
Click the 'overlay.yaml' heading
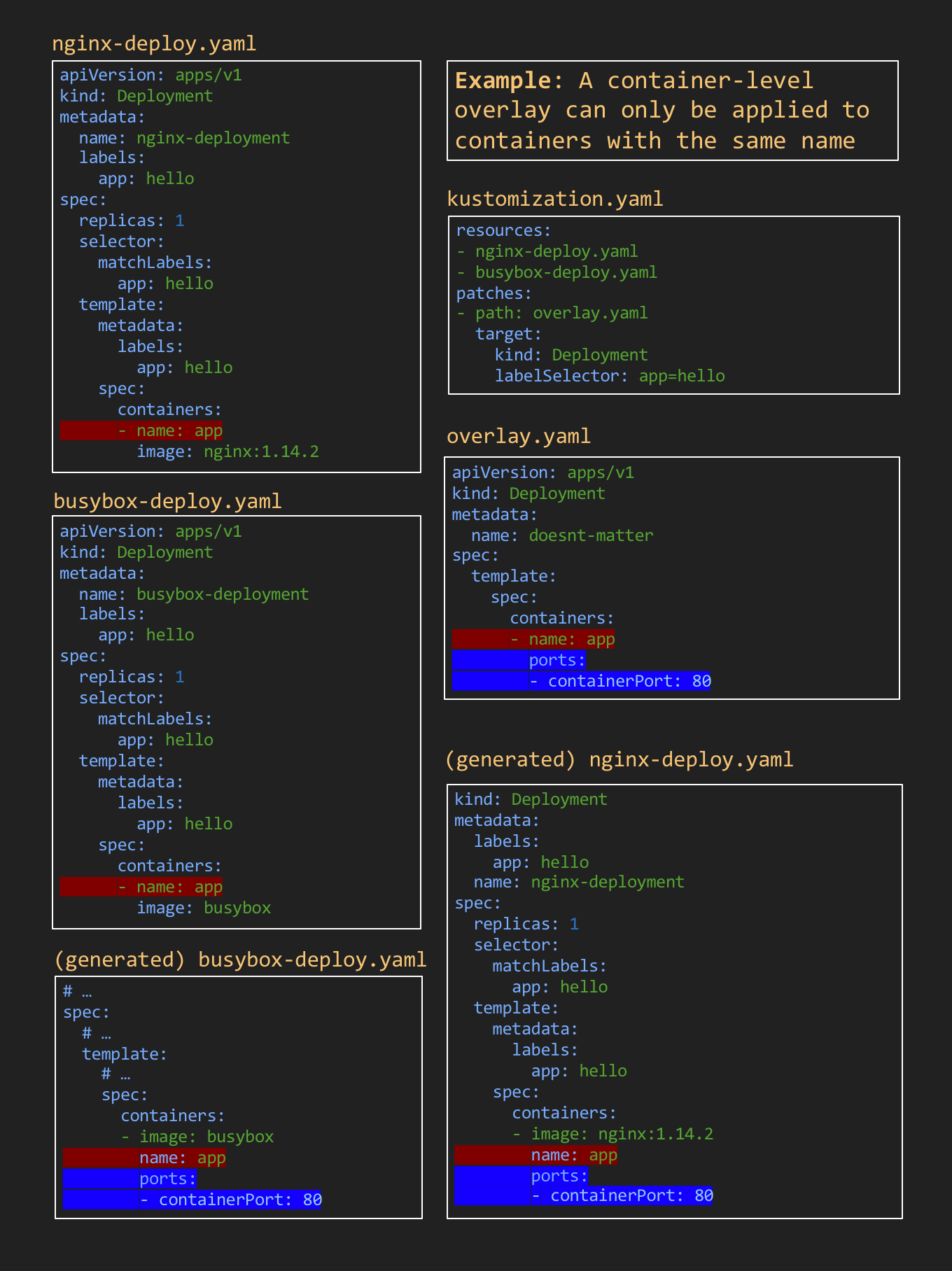coord(519,436)
